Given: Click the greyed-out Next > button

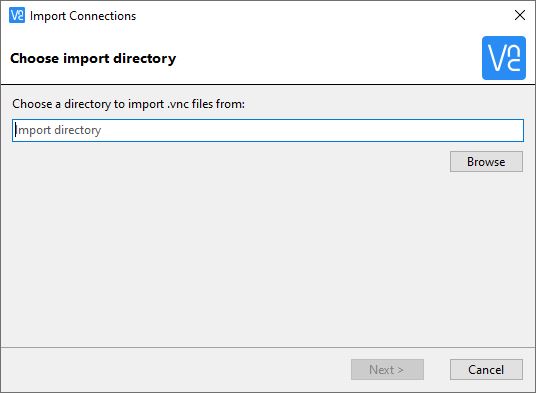Looking at the screenshot, I should click(387, 369).
